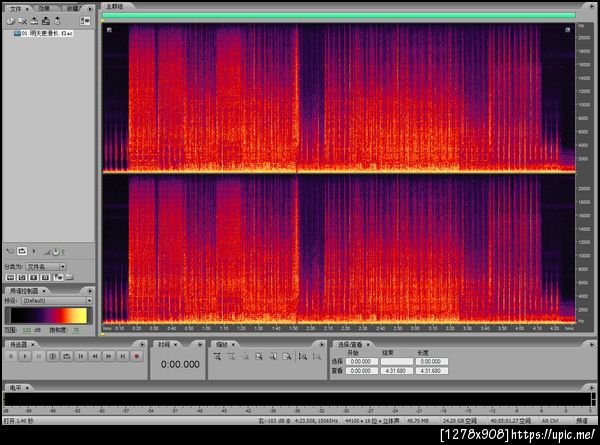This screenshot has width=600, height=445.
Task: Click the 范围 range value 132
Action: 27,330
